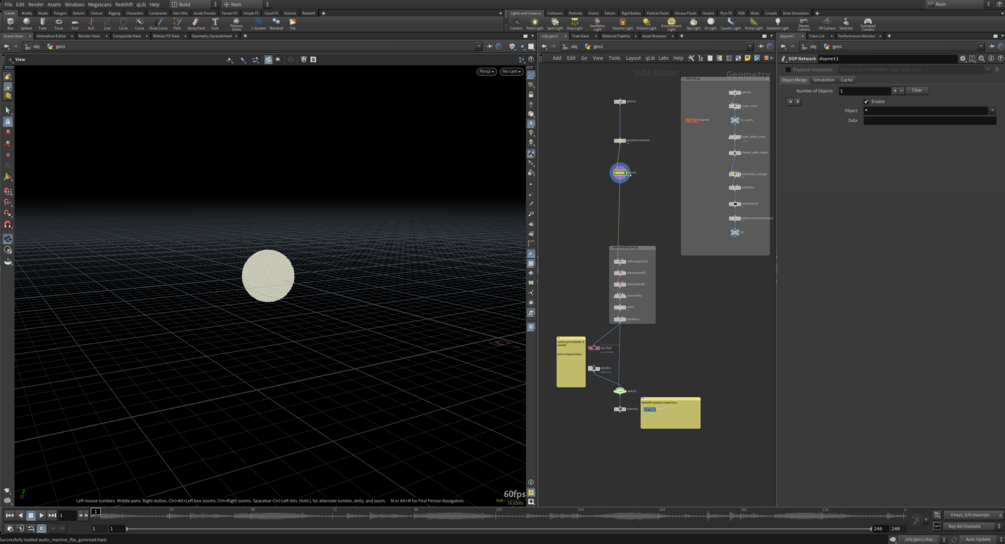Switch to the Geometry Spreadsheet tab
This screenshot has width=1005, height=544.
pyautogui.click(x=212, y=36)
